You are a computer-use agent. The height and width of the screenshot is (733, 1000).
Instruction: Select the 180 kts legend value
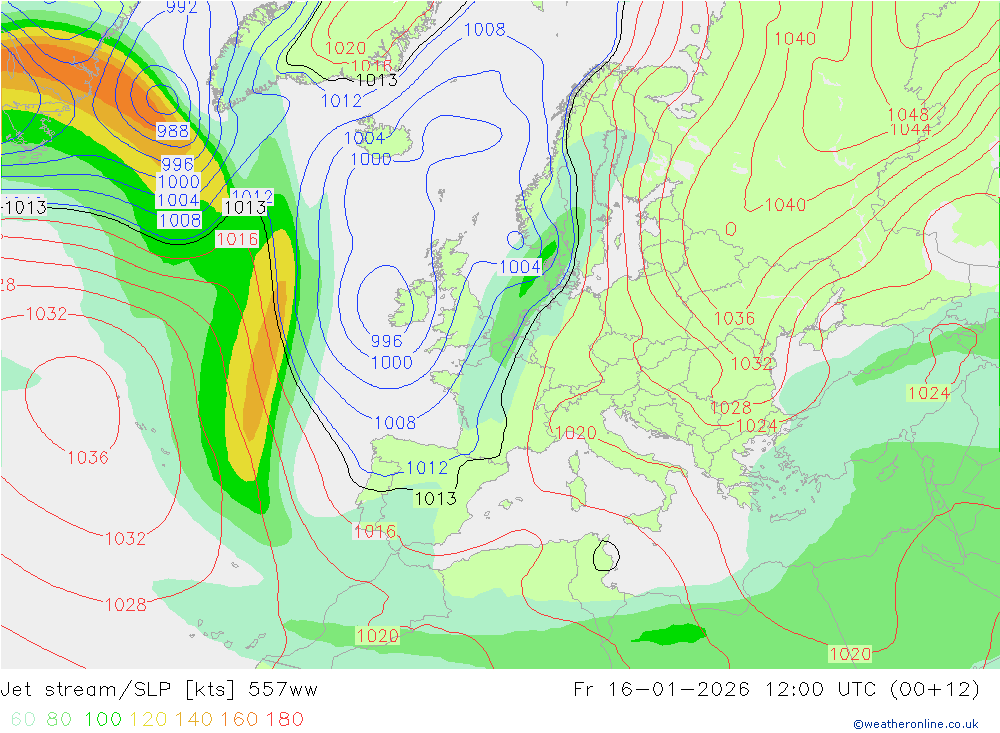pyautogui.click(x=284, y=720)
